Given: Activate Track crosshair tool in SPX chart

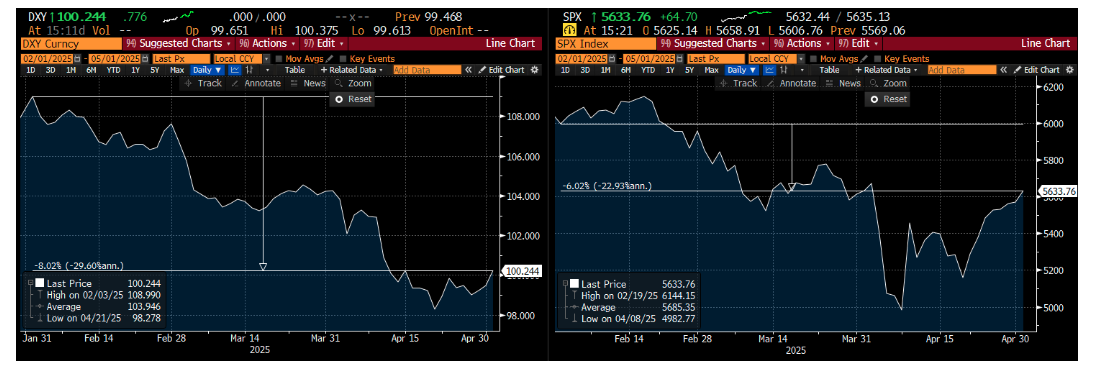Looking at the screenshot, I should coord(738,83).
